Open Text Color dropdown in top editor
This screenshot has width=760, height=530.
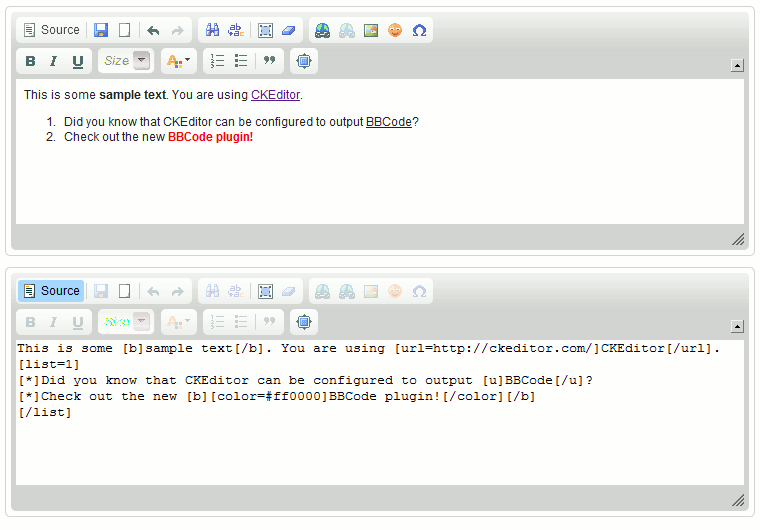(177, 61)
